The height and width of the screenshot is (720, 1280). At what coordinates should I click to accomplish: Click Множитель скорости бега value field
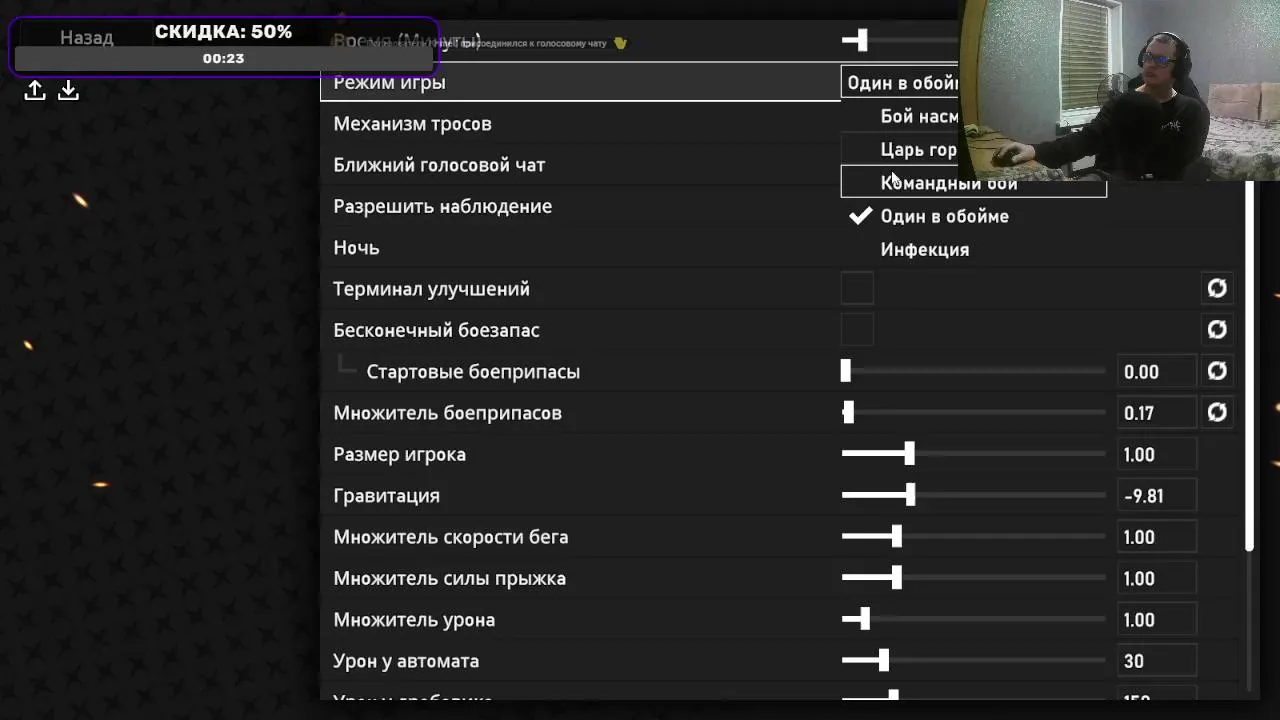1157,537
